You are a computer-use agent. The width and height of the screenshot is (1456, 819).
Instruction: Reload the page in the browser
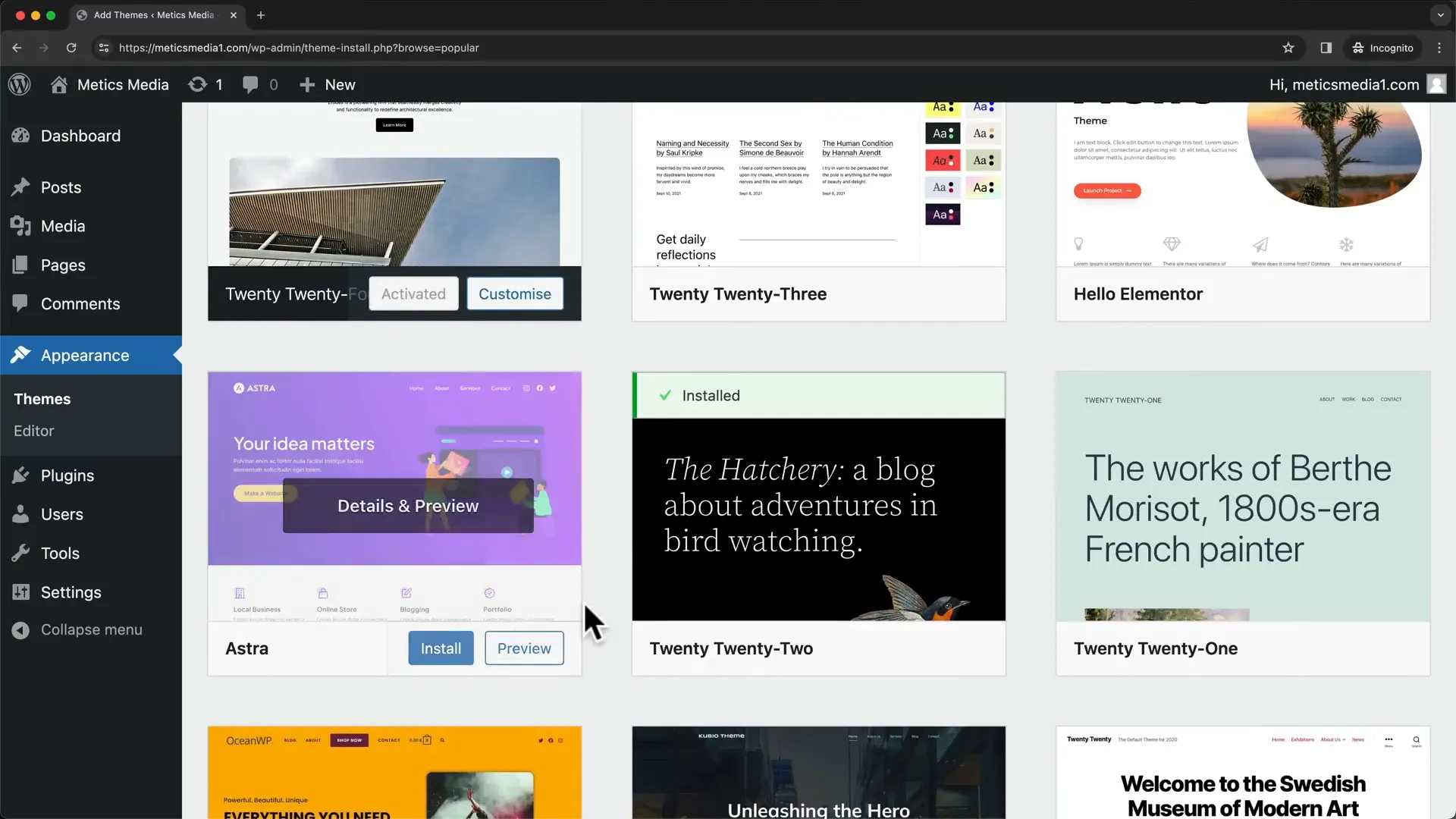(71, 48)
